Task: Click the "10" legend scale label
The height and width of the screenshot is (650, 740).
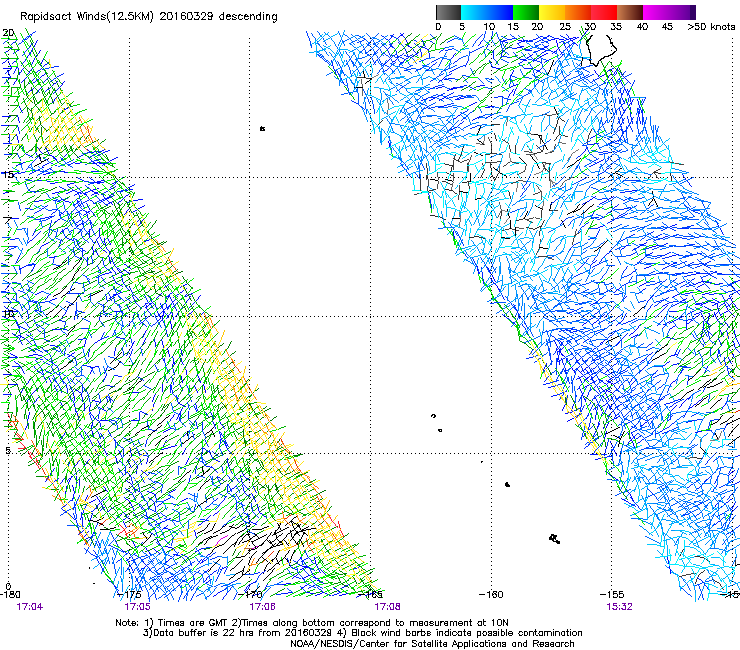Action: click(x=489, y=27)
